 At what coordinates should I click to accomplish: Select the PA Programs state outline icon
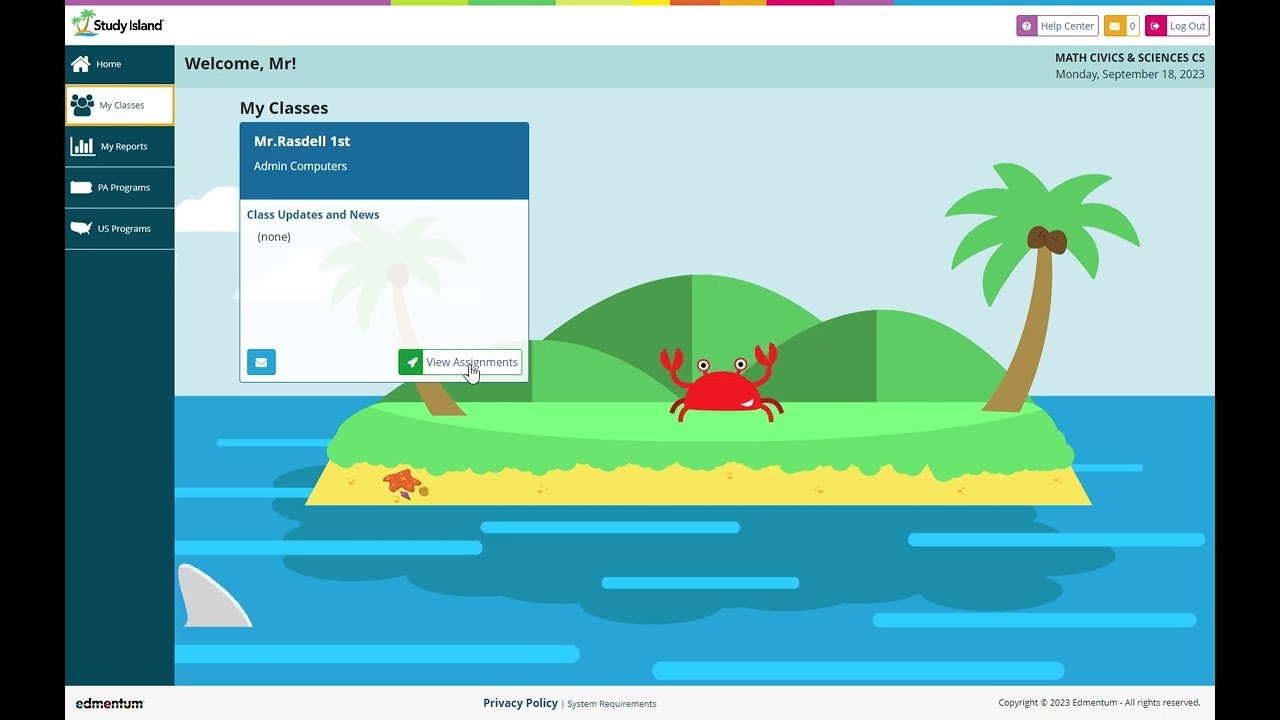click(x=83, y=187)
